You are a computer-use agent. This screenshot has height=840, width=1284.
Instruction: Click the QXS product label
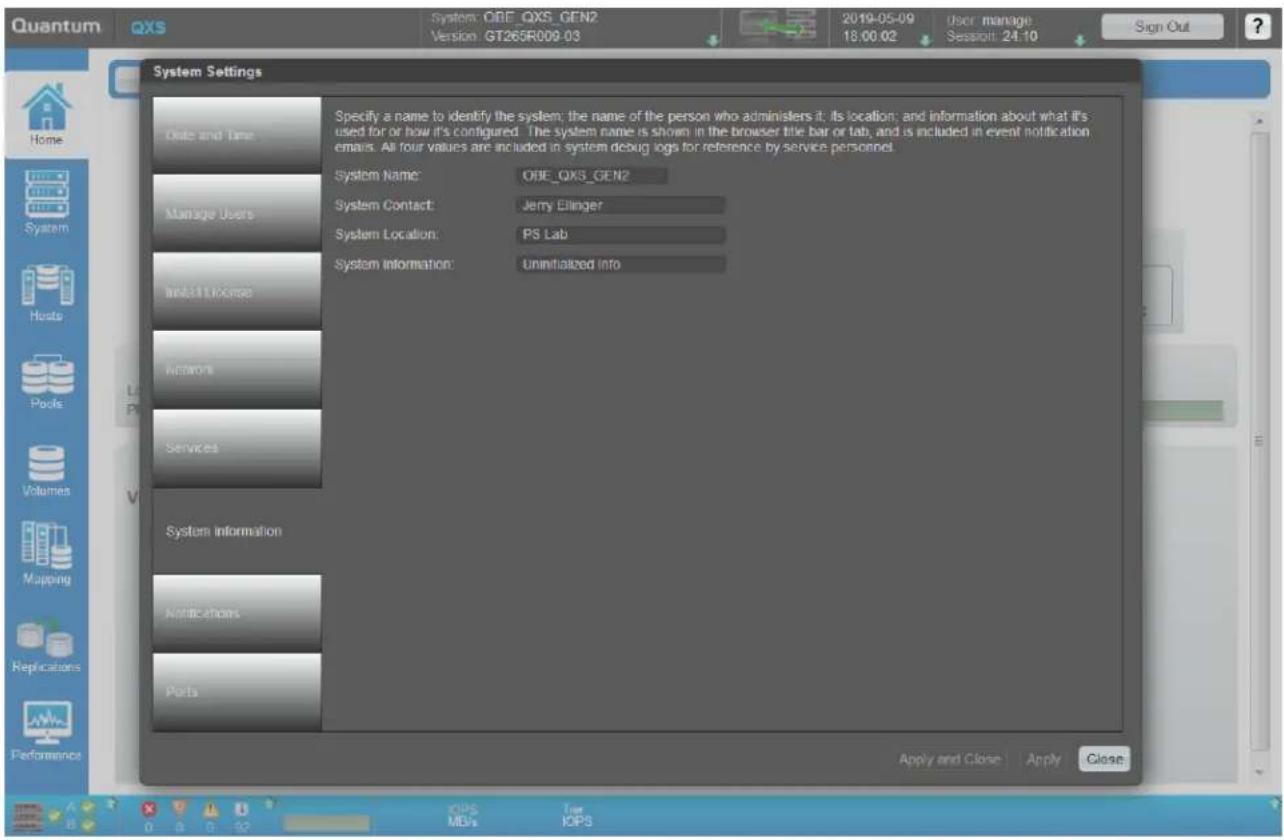tap(146, 29)
